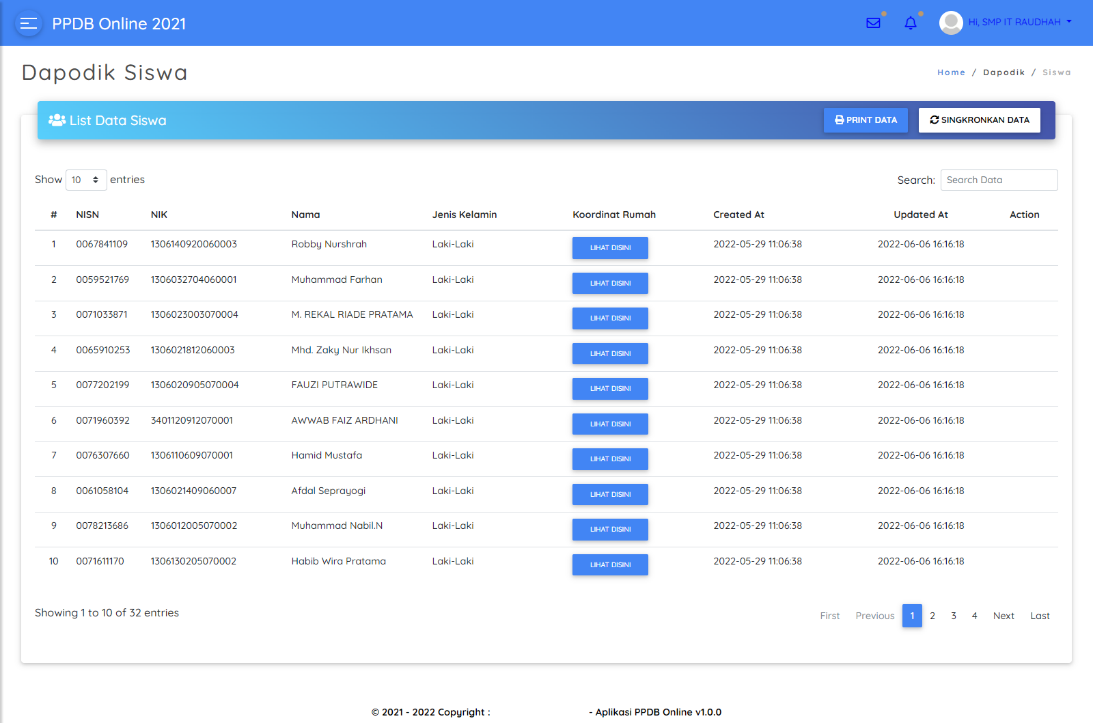Focus the Search Data input field

[998, 180]
